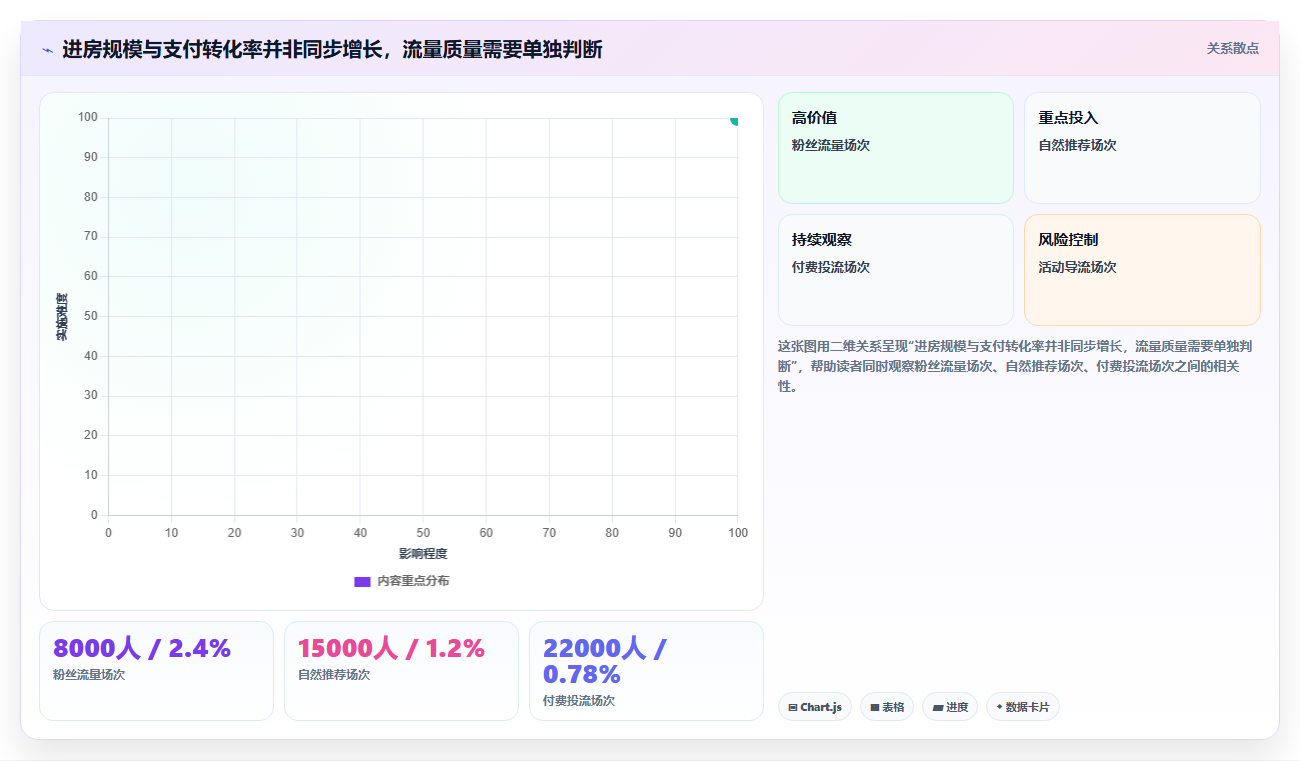Click the main title about 进房规模与支付转化率
Viewport: 1300px width, 761px height.
[332, 49]
